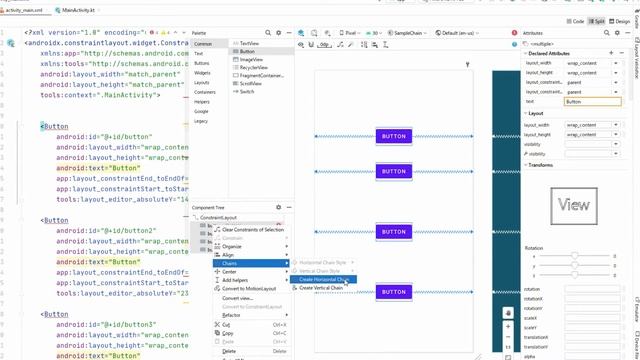Screen dimensions: 640x360
Task: Open the Organize submenu
Action: click(x=251, y=247)
